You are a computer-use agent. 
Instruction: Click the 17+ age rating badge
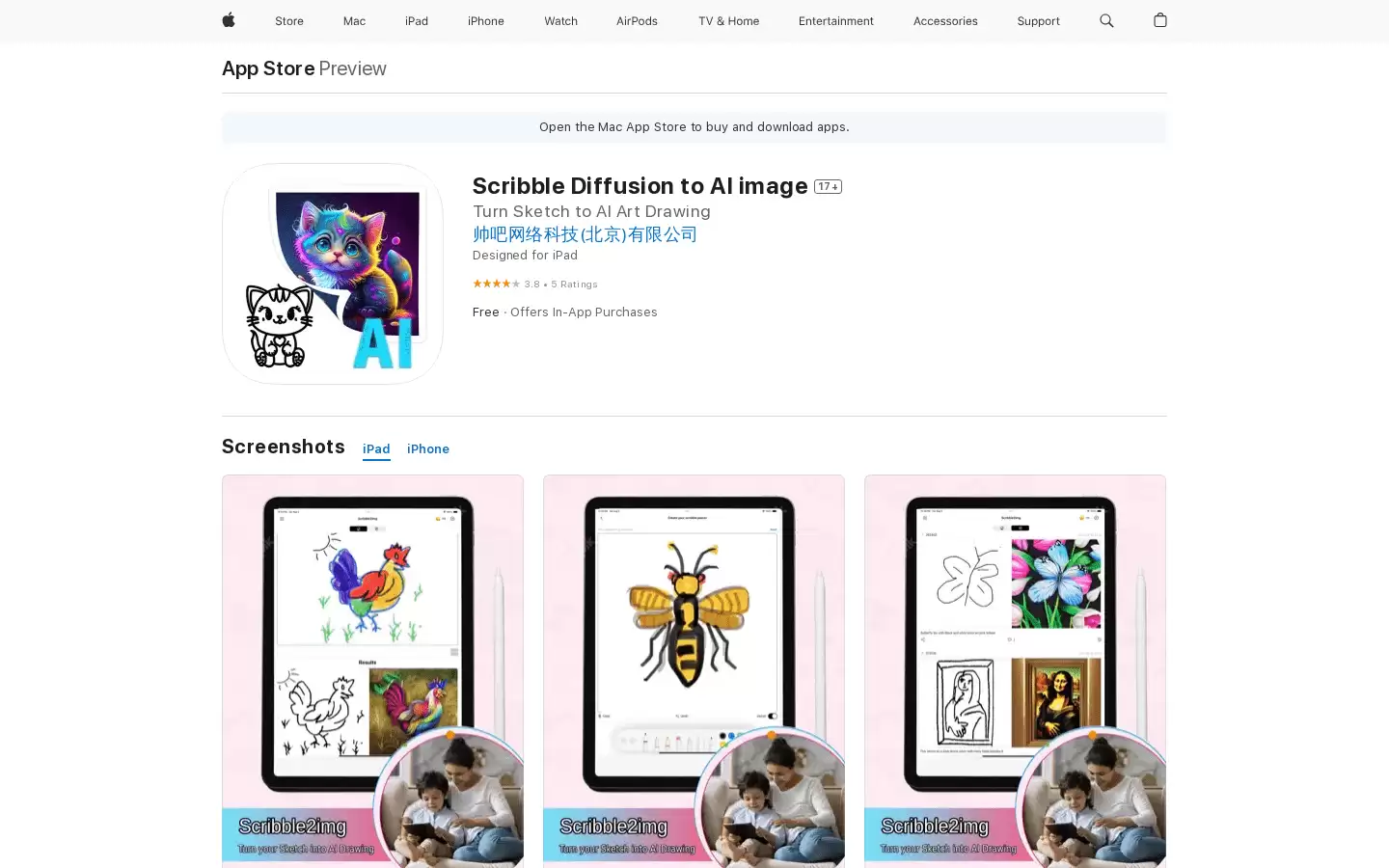[x=828, y=186]
